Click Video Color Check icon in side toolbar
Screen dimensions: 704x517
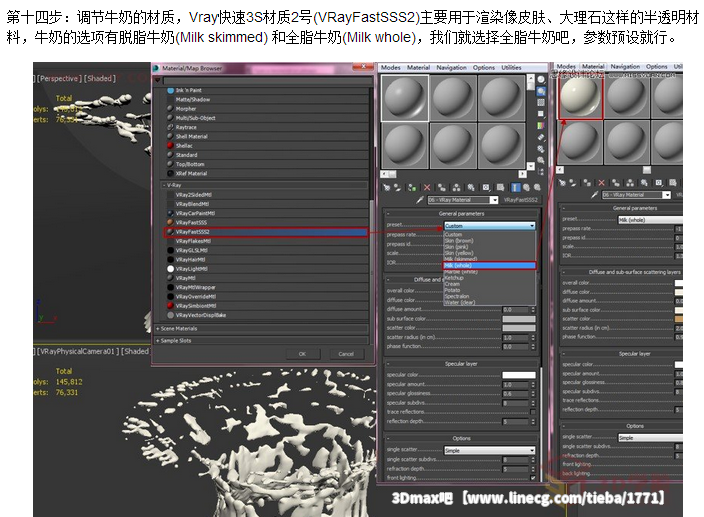(x=541, y=126)
